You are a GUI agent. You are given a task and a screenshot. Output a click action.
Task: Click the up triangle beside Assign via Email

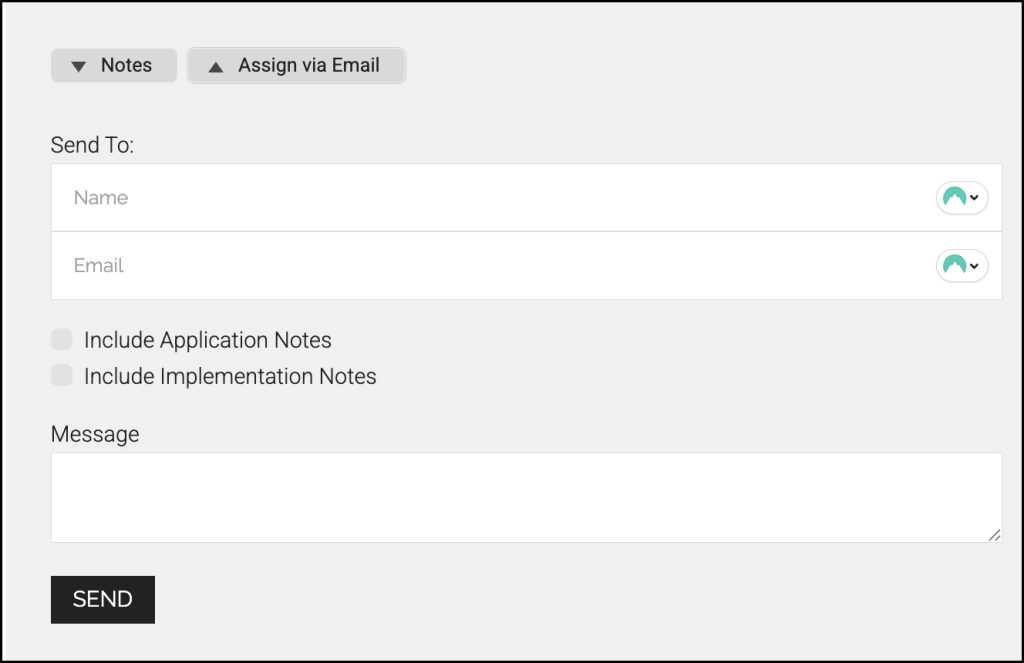tap(215, 67)
